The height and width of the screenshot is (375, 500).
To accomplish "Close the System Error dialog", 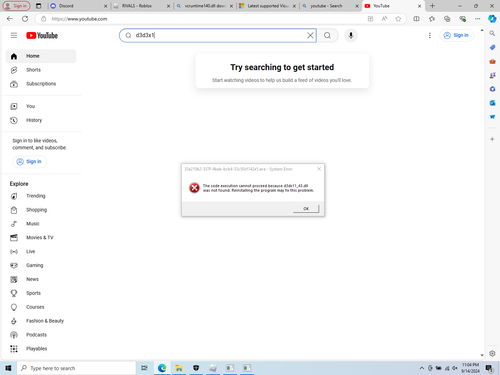I will point(319,169).
